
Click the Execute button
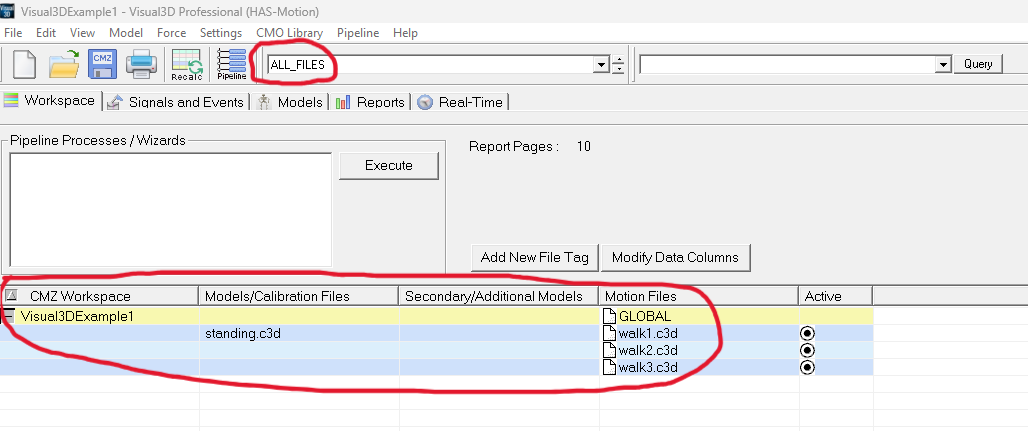[x=389, y=165]
